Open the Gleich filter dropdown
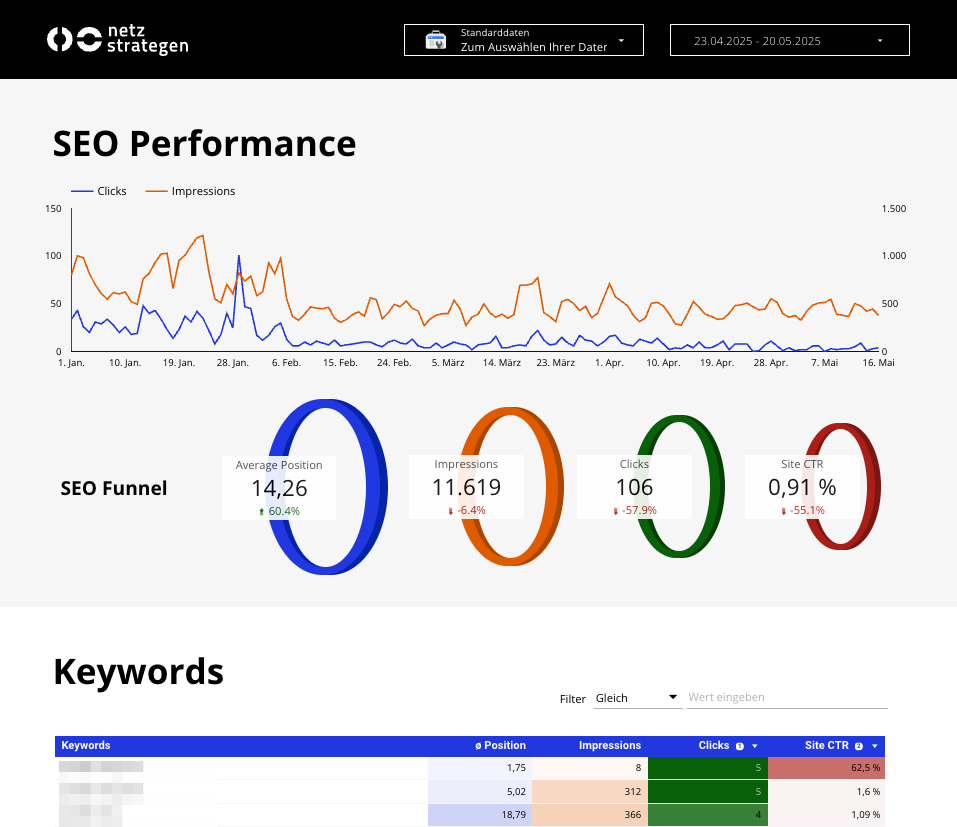 [x=637, y=697]
